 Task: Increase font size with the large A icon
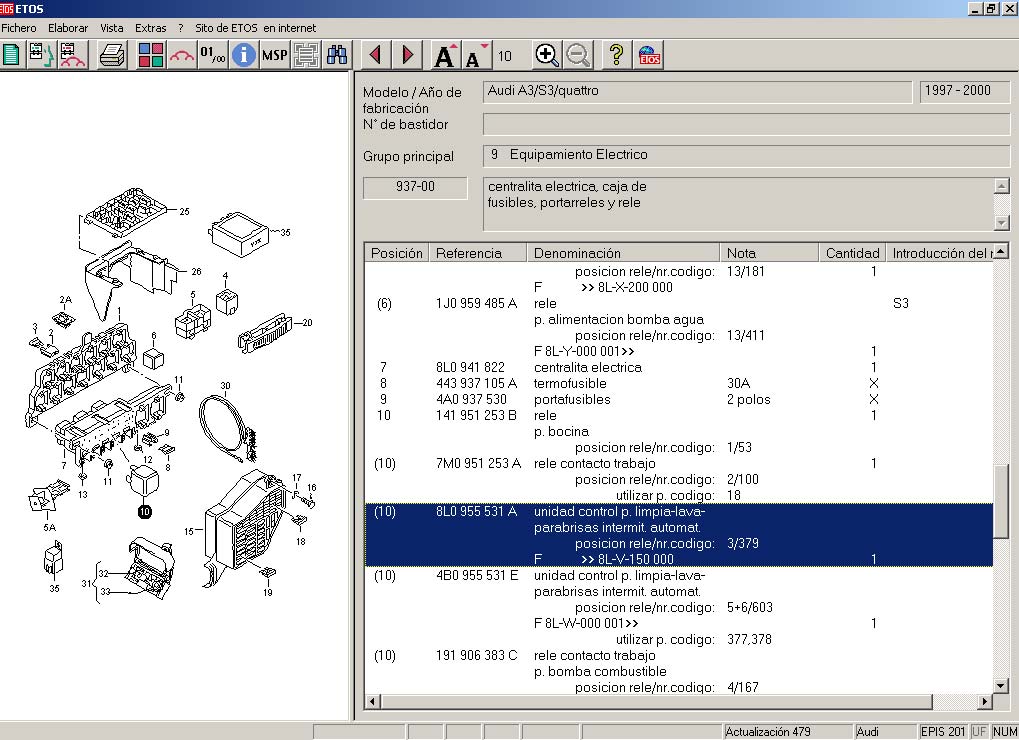pyautogui.click(x=445, y=55)
